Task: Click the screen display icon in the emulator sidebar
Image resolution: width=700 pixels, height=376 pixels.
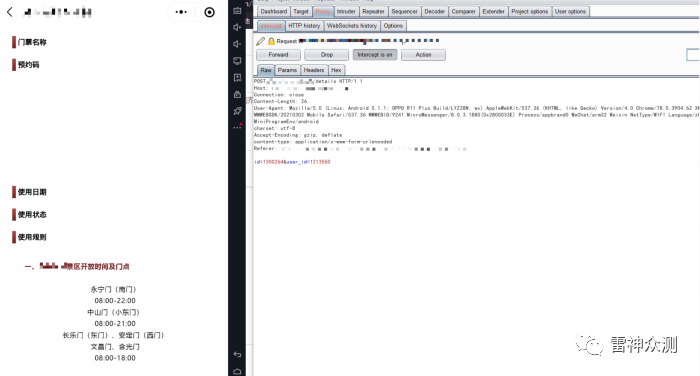Action: [237, 61]
